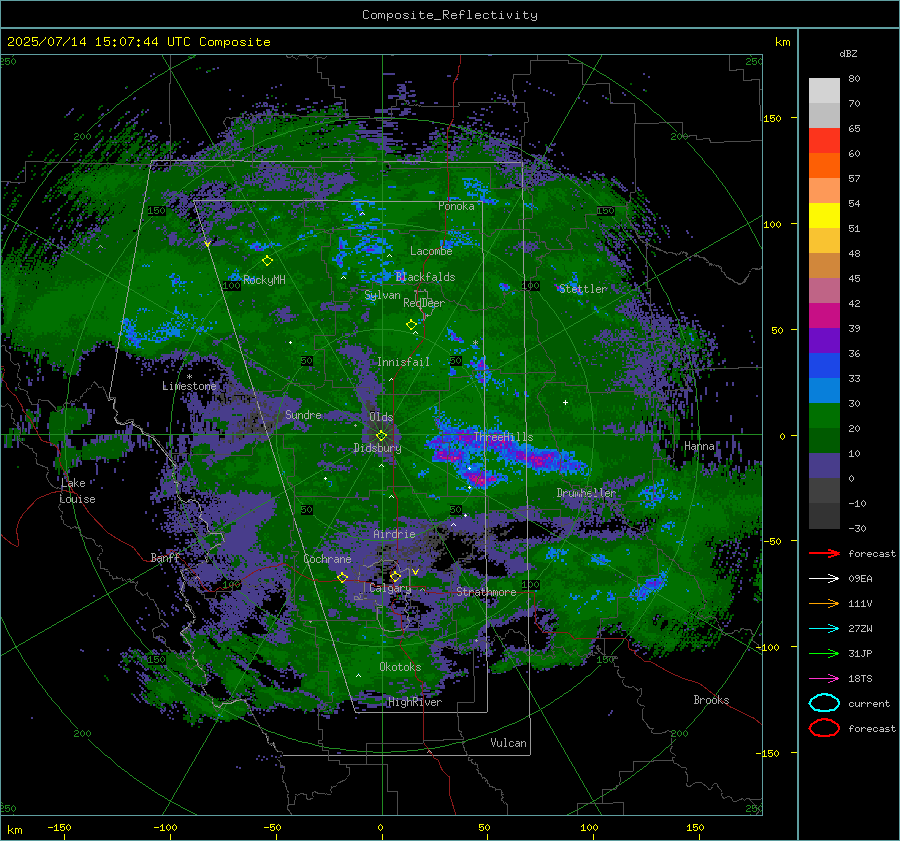Click the dBZ legend heading
Viewport: 900px width, 841px height.
(848, 53)
